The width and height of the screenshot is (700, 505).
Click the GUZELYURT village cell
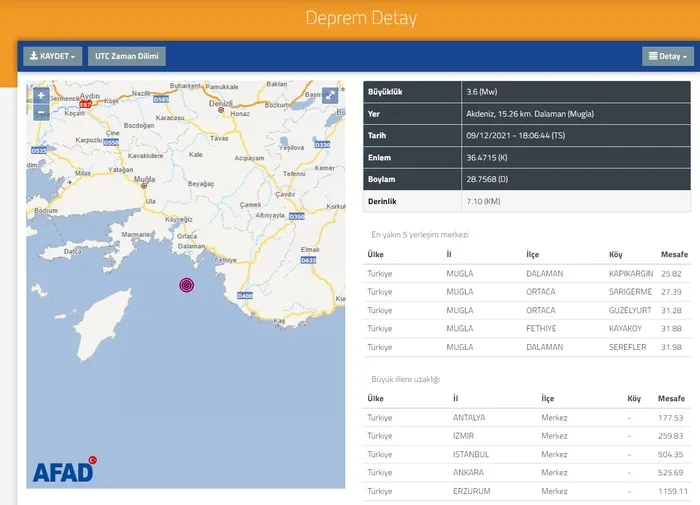click(630, 310)
